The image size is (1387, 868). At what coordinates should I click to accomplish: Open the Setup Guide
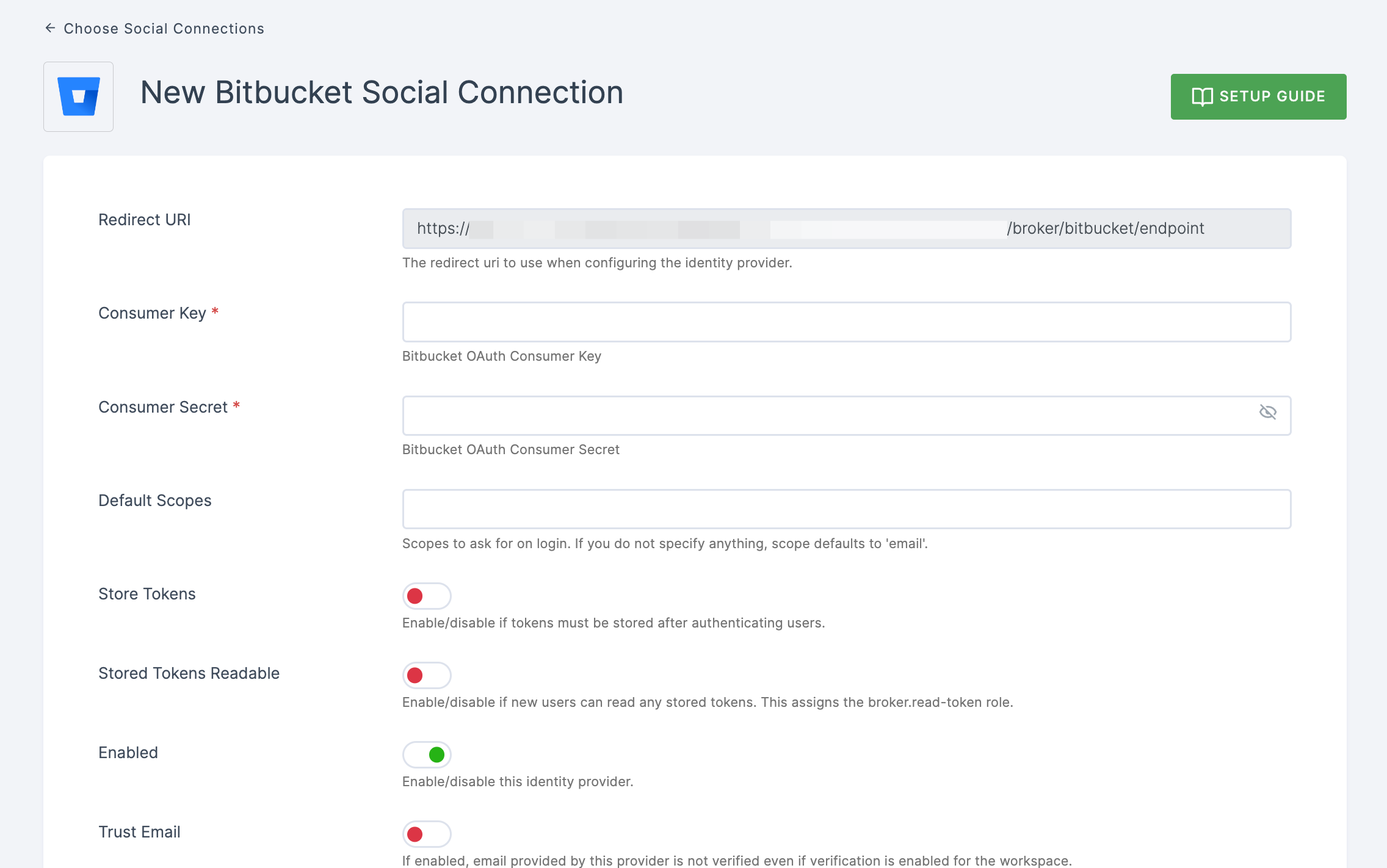[1258, 96]
